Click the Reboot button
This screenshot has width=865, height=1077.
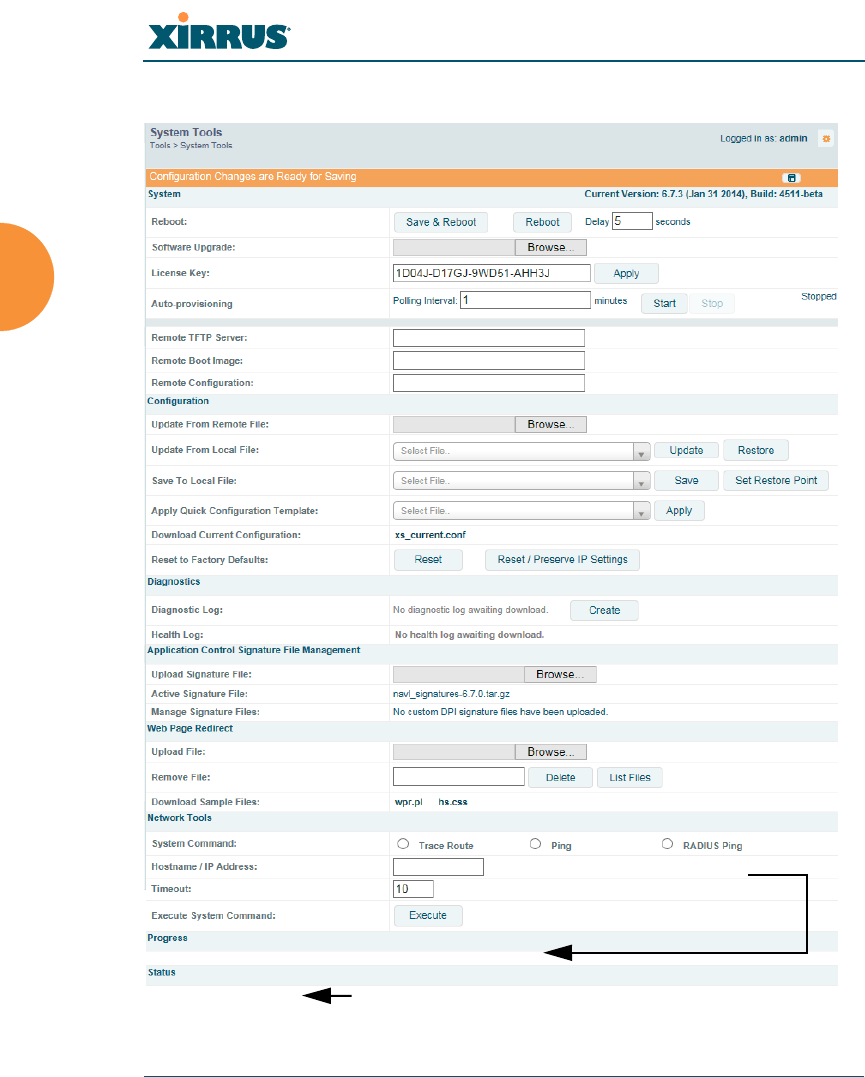click(x=542, y=223)
